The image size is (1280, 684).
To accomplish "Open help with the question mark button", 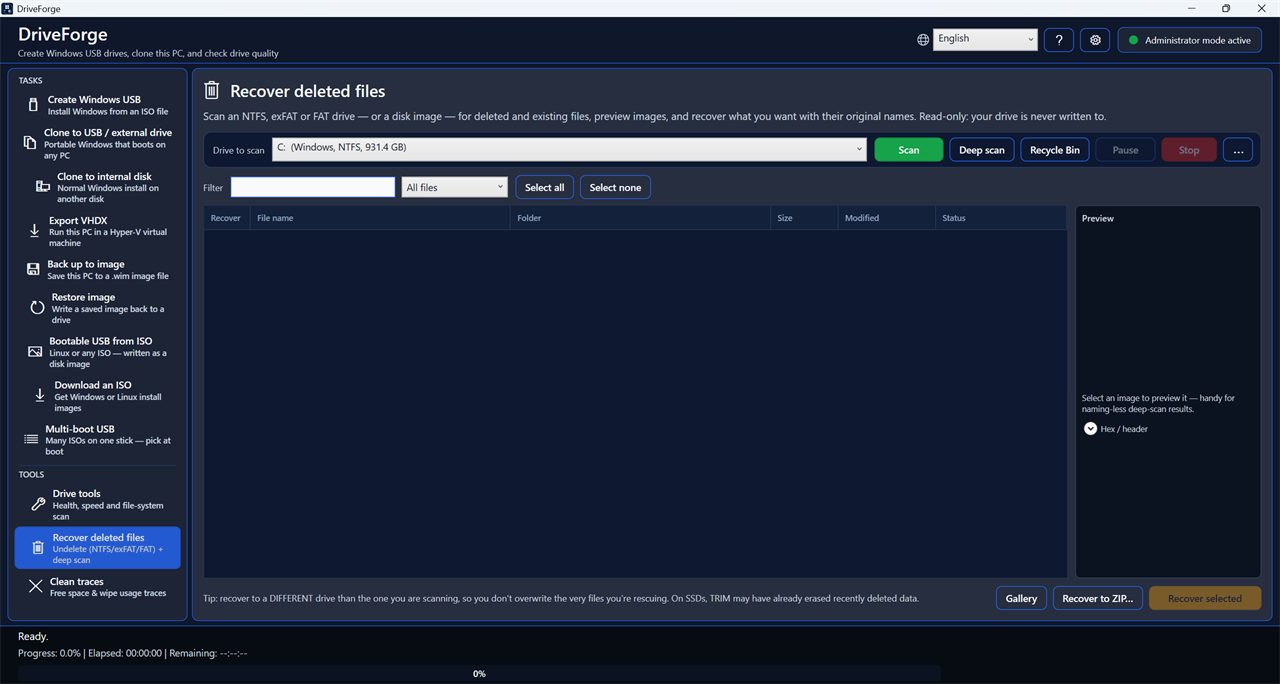I will pyautogui.click(x=1059, y=40).
